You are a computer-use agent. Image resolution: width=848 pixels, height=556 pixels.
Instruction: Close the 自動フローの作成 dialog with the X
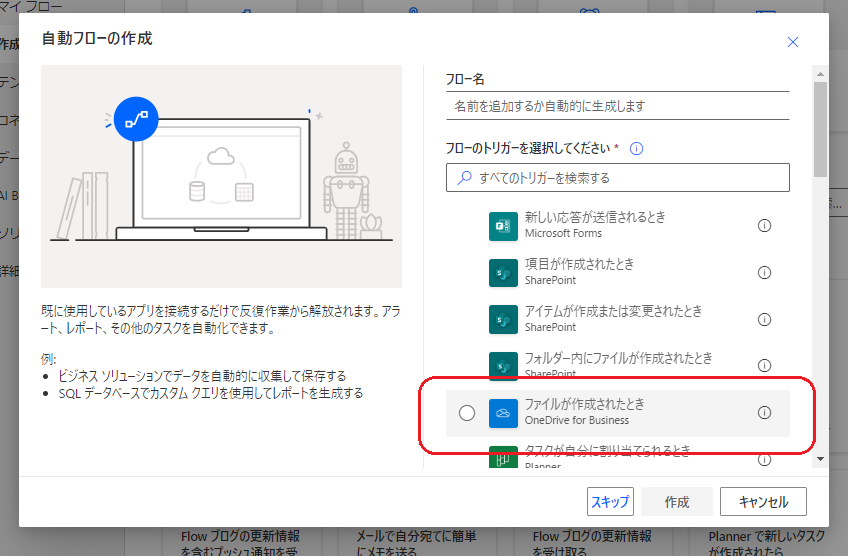pos(792,42)
